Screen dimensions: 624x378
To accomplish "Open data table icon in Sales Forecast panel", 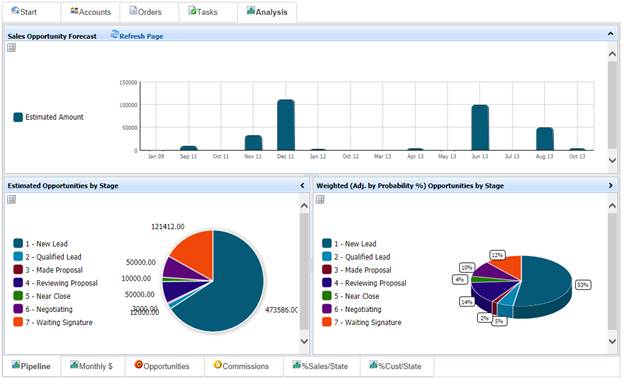I will 12,48.
